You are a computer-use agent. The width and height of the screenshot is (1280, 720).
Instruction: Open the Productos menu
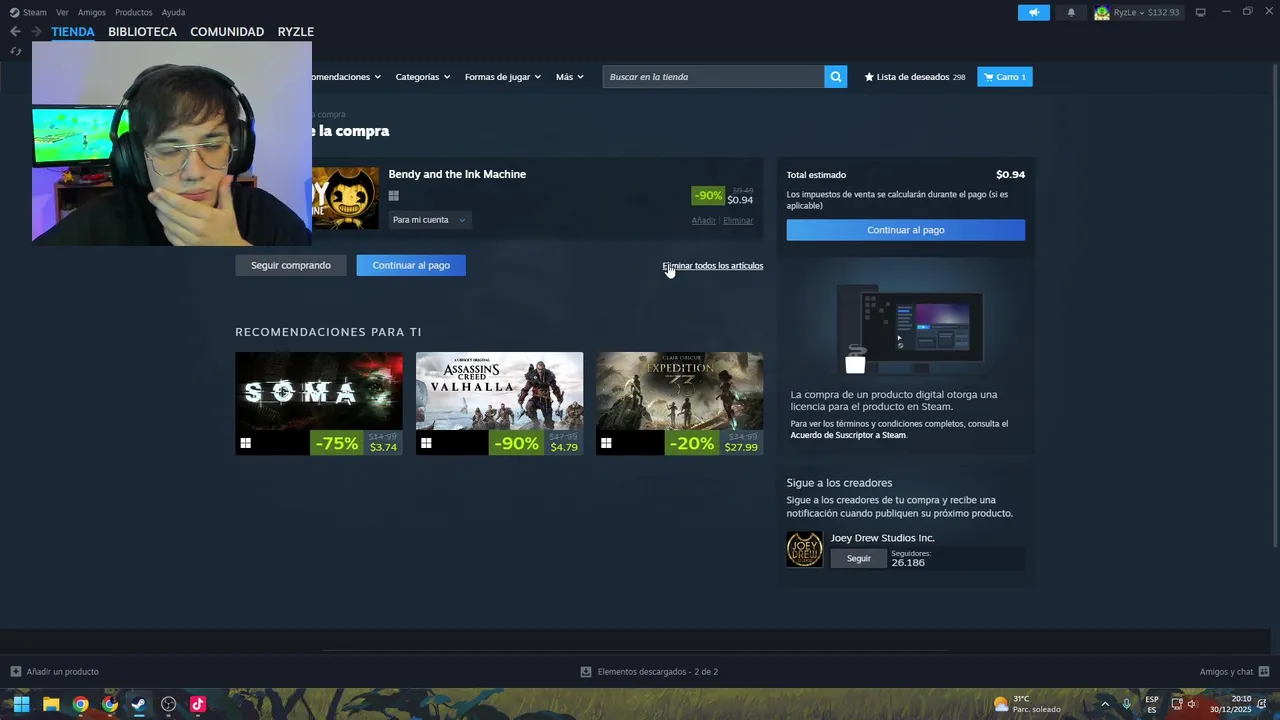pyautogui.click(x=133, y=12)
